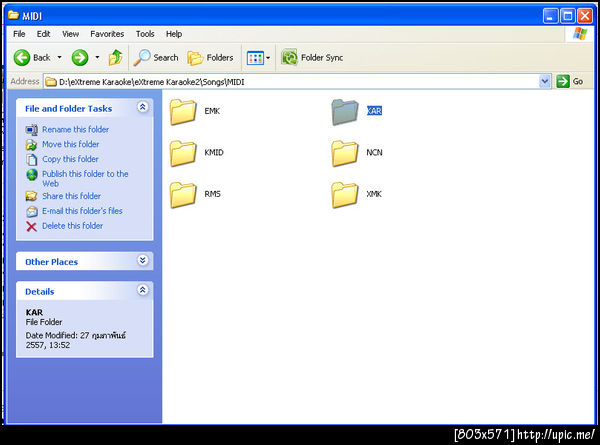The image size is (600, 445).
Task: Open the Tools menu
Action: pyautogui.click(x=145, y=34)
